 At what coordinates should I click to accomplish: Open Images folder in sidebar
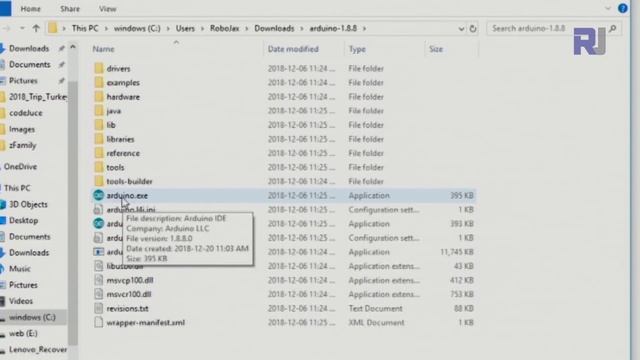pyautogui.click(x=22, y=129)
